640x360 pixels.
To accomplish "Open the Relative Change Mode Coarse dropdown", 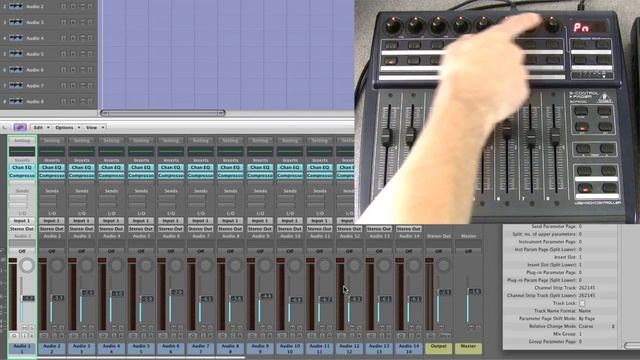I will (597, 326).
